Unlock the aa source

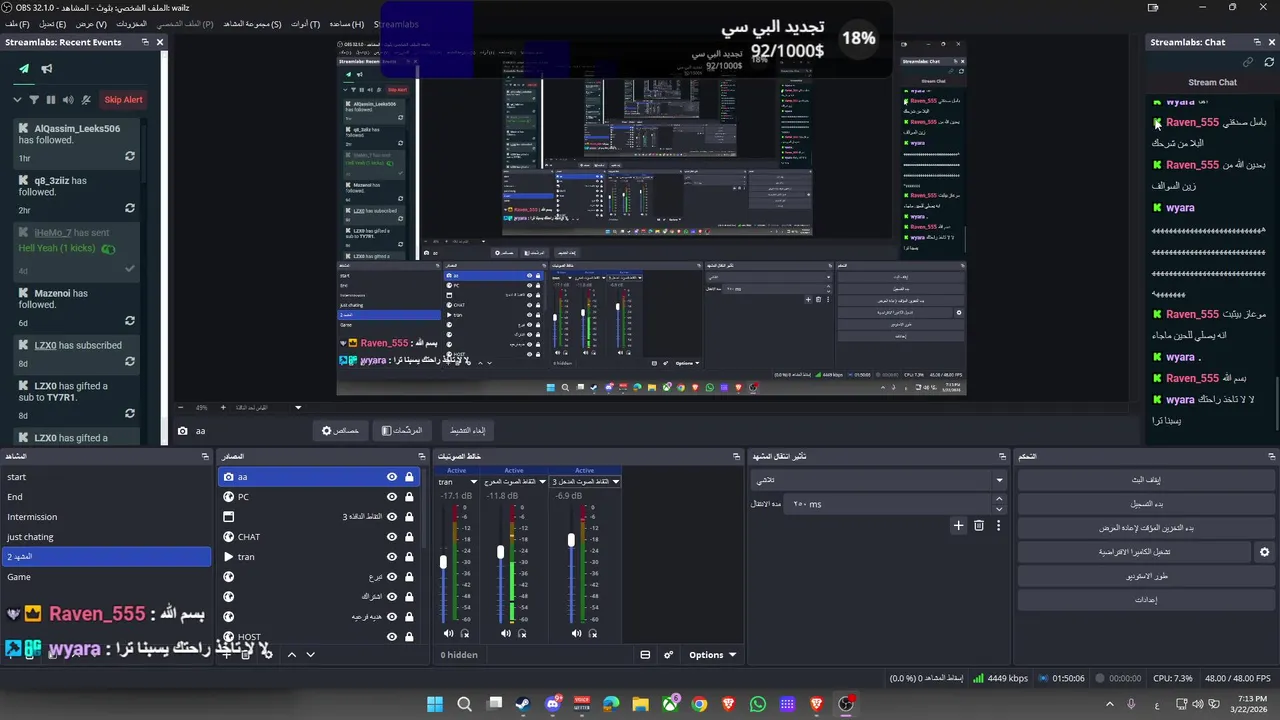pyautogui.click(x=409, y=477)
